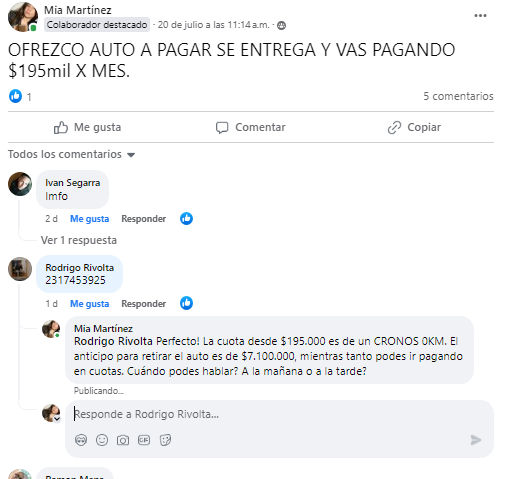Click the send arrow icon
Screen dimensions: 505x479
476,440
